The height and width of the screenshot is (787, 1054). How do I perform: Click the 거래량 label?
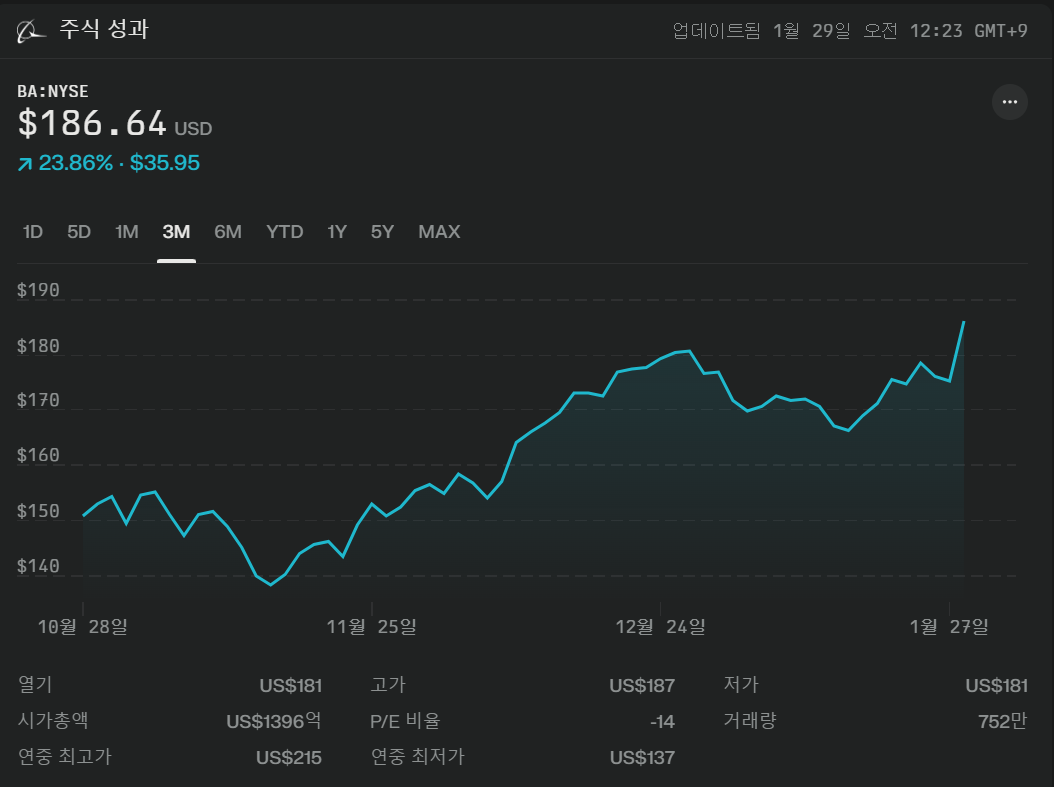coord(750,720)
